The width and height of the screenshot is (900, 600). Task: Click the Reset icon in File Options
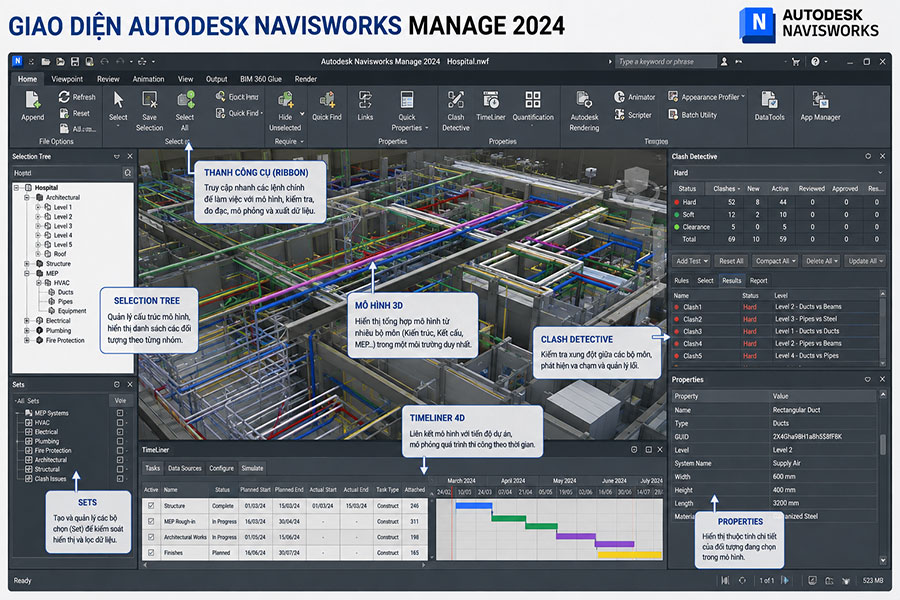pos(64,114)
